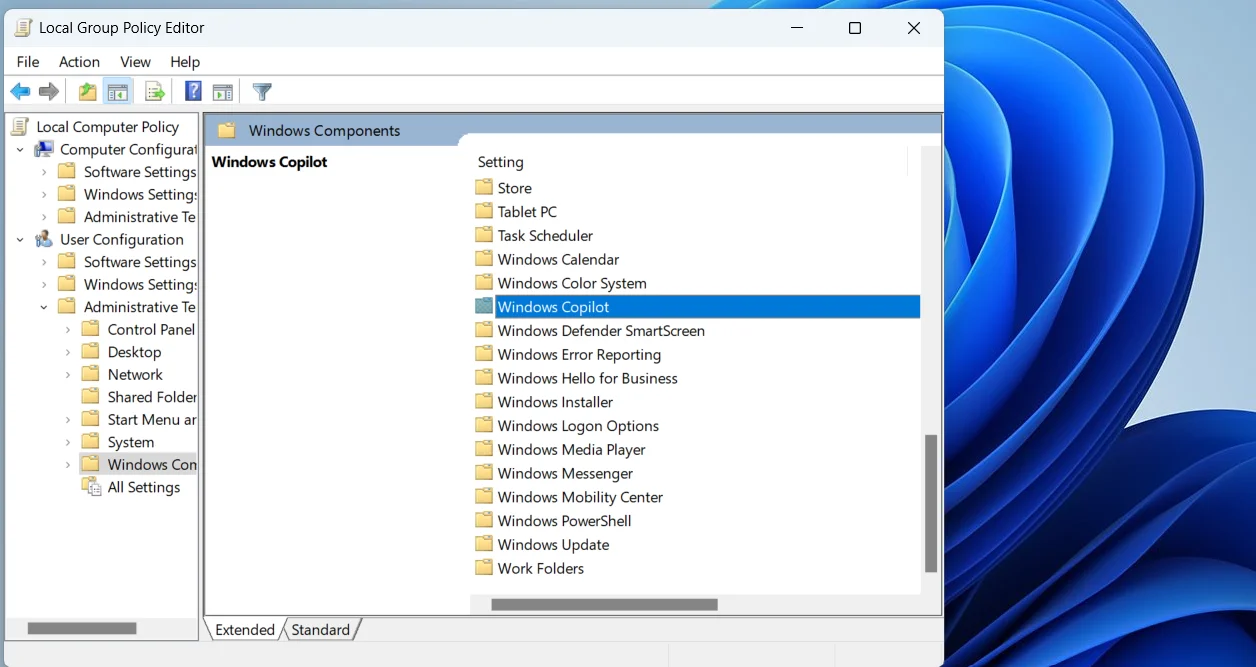
Task: Click the Windows Copilot folder icon
Action: [x=484, y=306]
